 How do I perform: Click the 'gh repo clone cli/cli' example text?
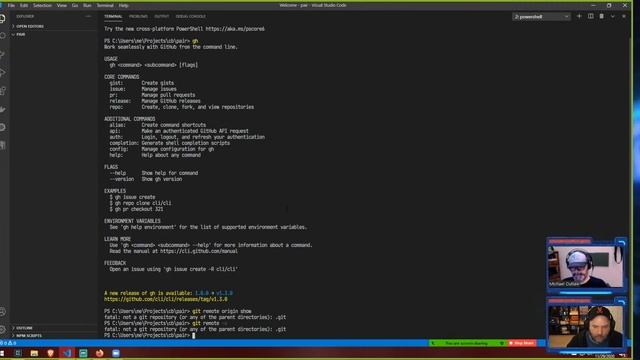[x=143, y=203]
